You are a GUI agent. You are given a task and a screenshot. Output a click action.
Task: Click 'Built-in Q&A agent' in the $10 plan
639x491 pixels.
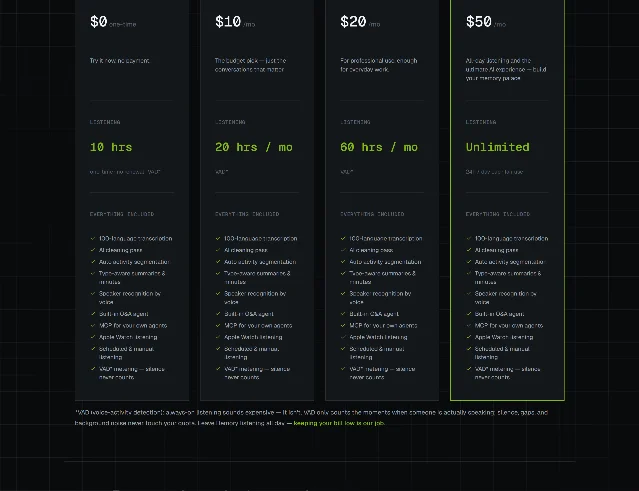pos(249,314)
